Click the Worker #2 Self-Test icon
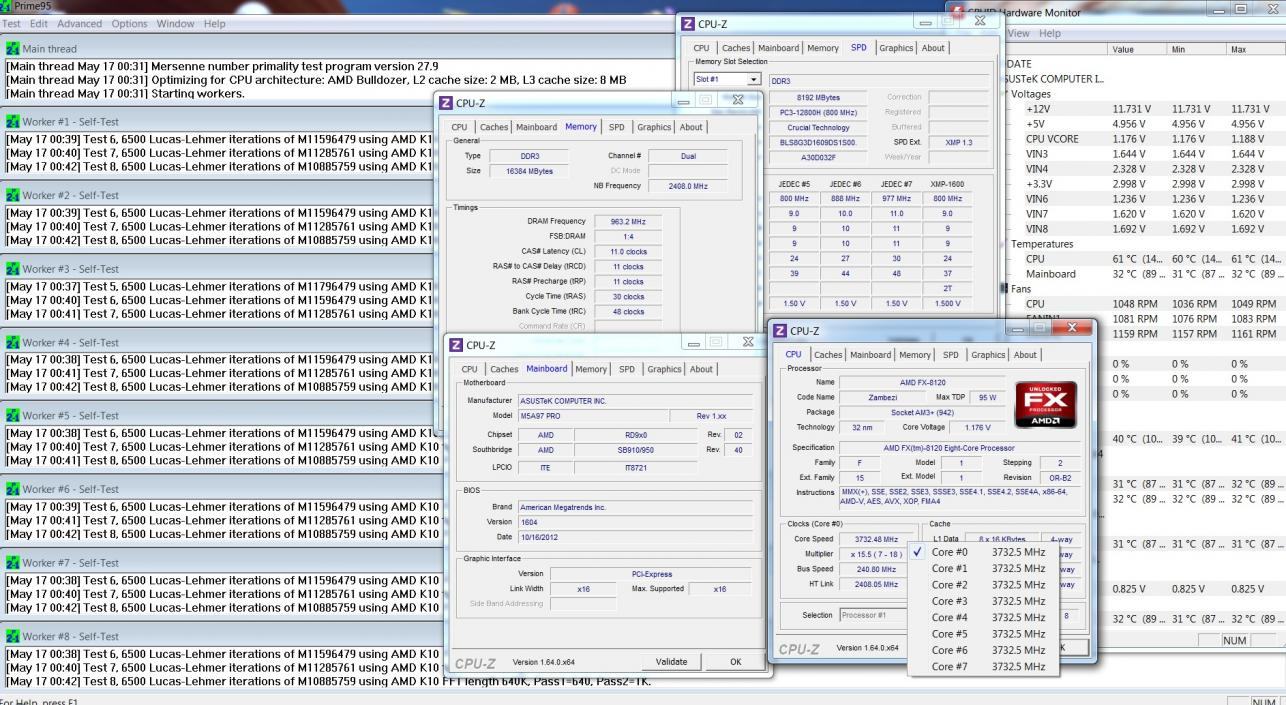Image resolution: width=1286 pixels, height=705 pixels. [x=12, y=195]
